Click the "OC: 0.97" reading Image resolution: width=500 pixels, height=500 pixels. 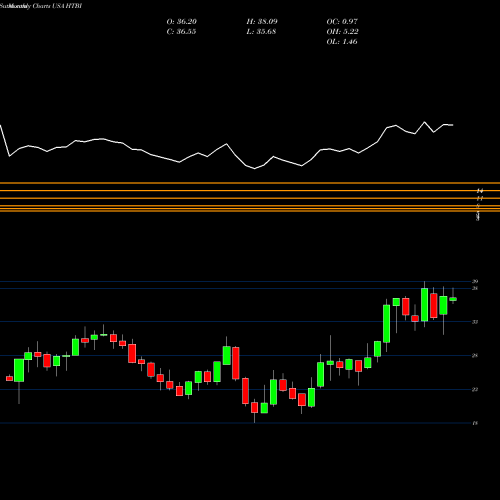[x=342, y=22]
